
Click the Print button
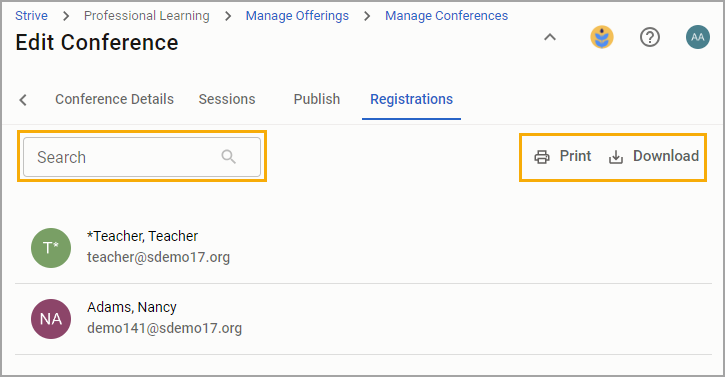[x=563, y=156]
